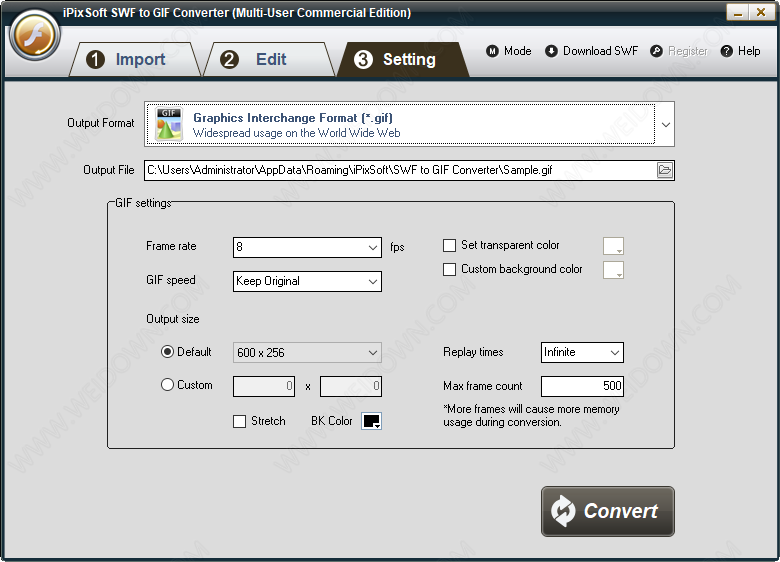Click the Register link

[x=679, y=51]
